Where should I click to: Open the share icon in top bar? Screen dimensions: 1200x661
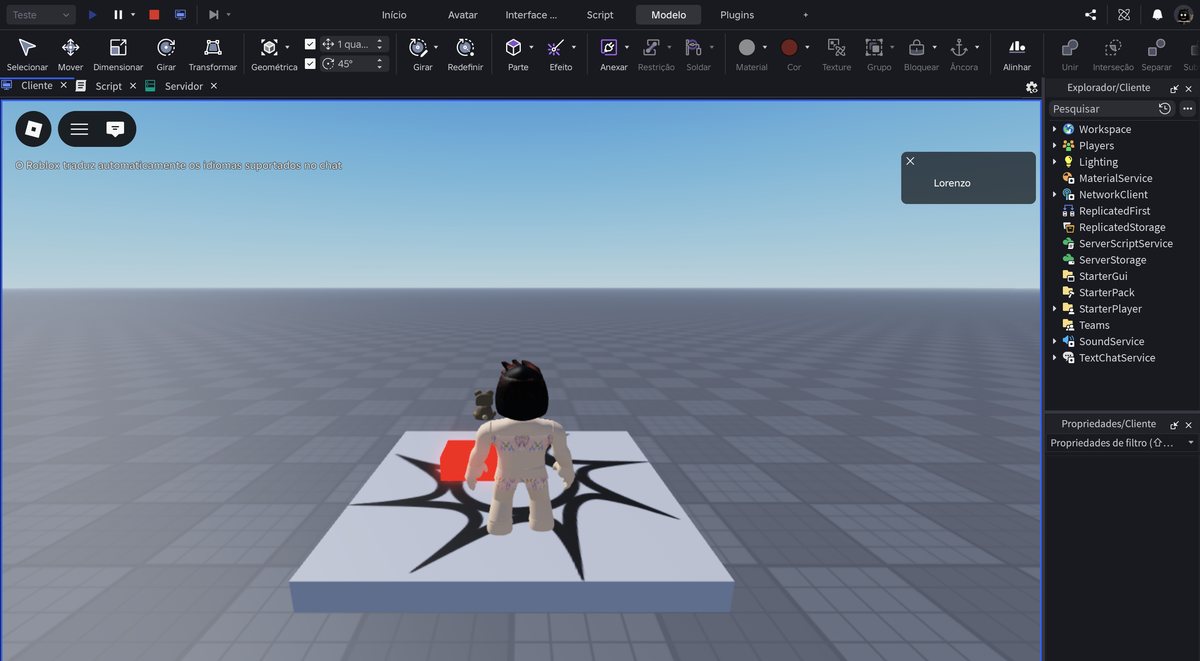pos(1090,15)
